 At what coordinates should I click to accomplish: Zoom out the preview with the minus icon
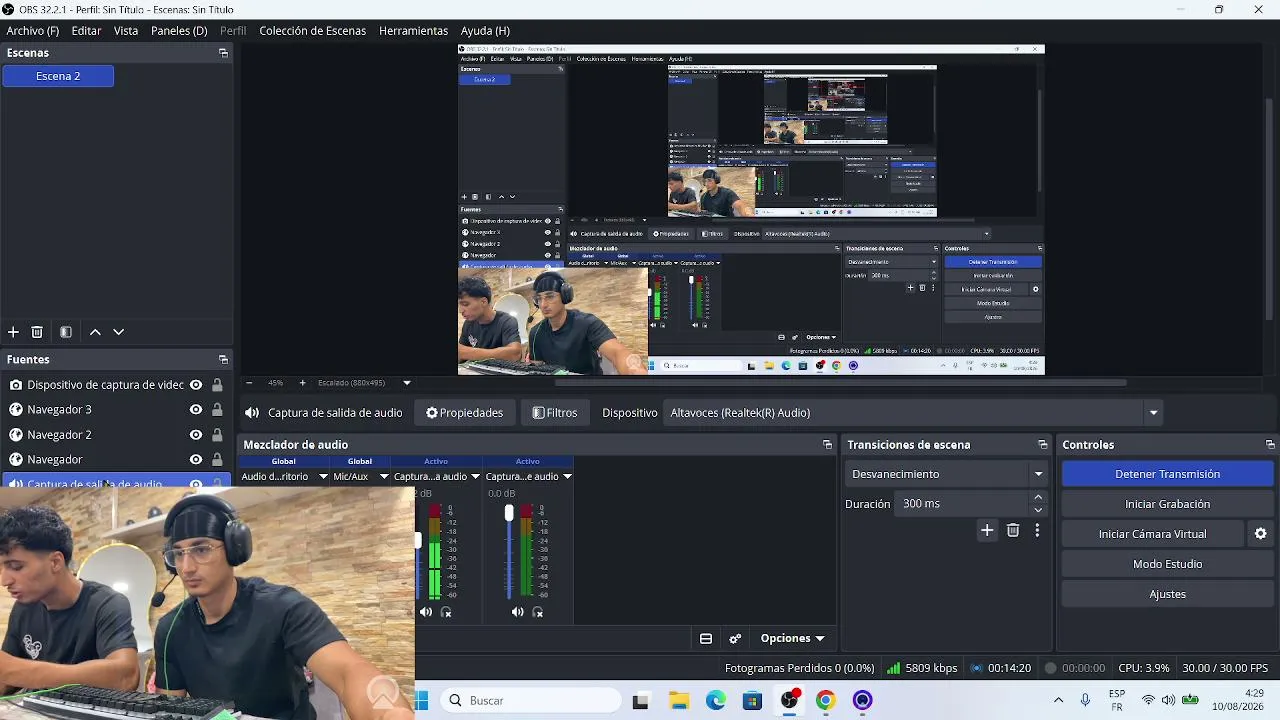(249, 383)
